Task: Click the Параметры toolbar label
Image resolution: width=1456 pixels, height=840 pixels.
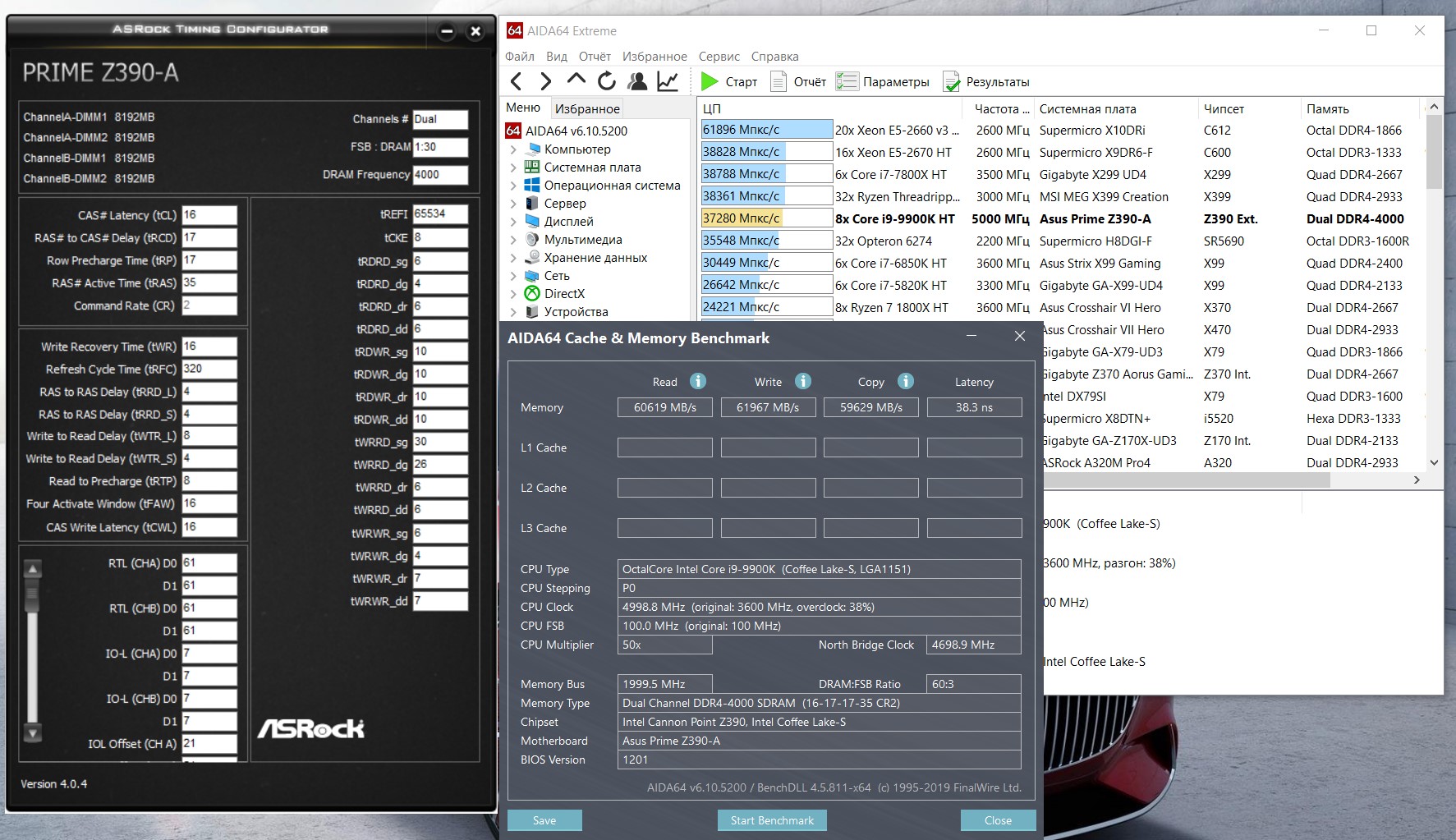Action: (x=896, y=82)
